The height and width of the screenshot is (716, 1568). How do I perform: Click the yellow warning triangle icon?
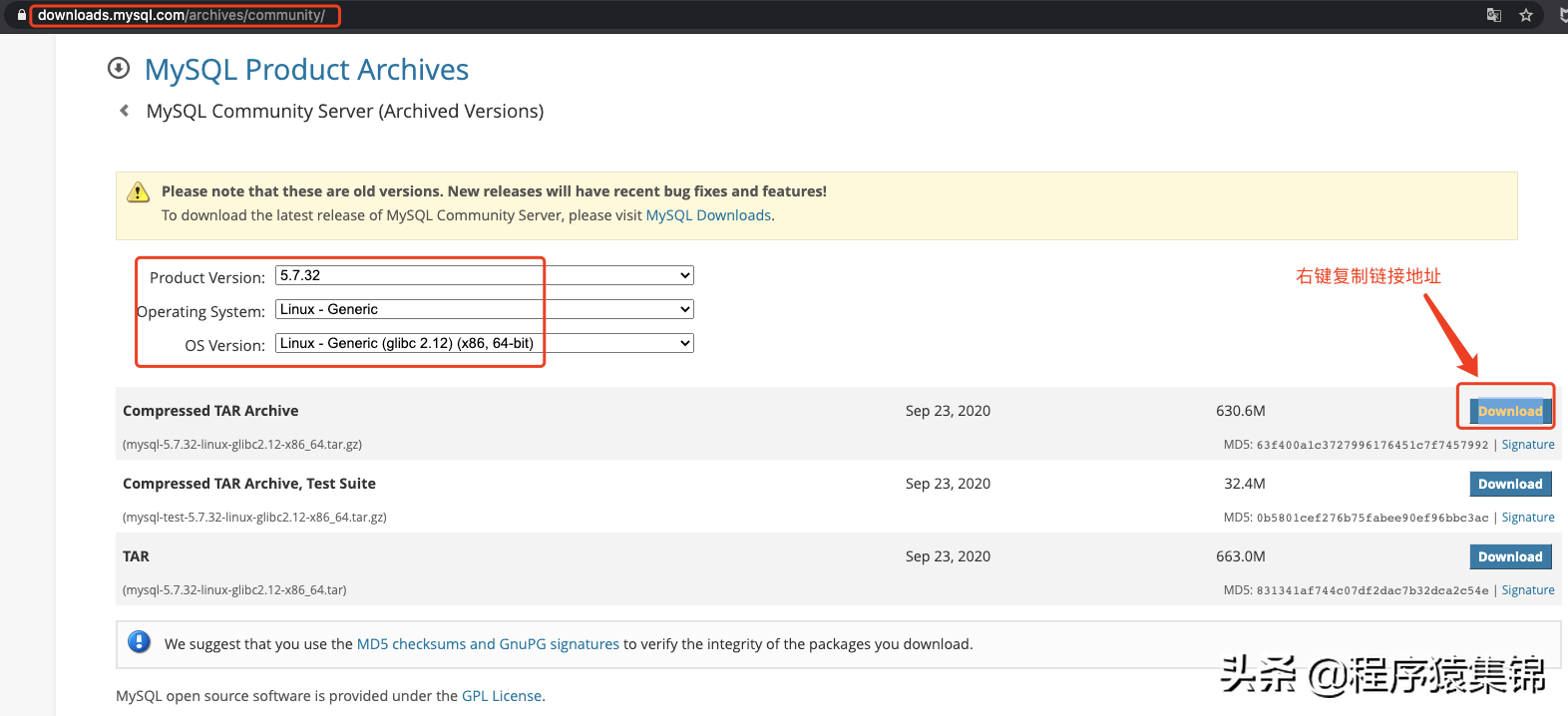pyautogui.click(x=139, y=192)
